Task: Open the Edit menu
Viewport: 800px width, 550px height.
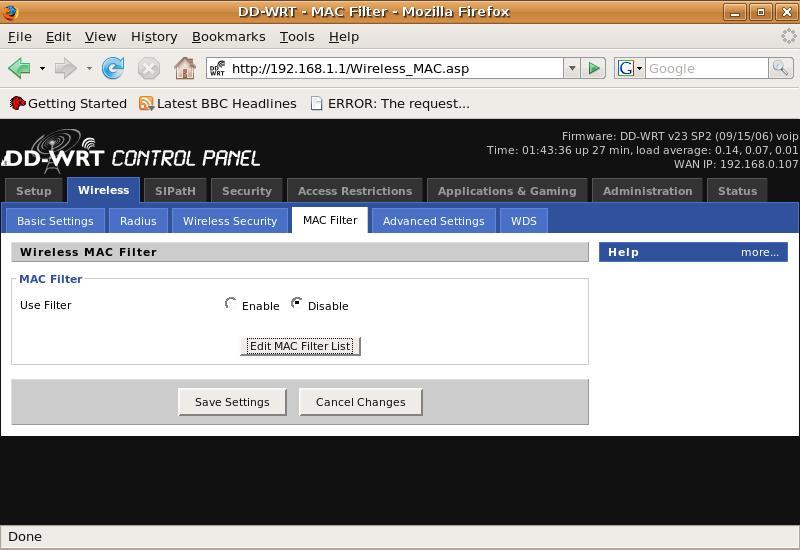Action: [x=58, y=37]
